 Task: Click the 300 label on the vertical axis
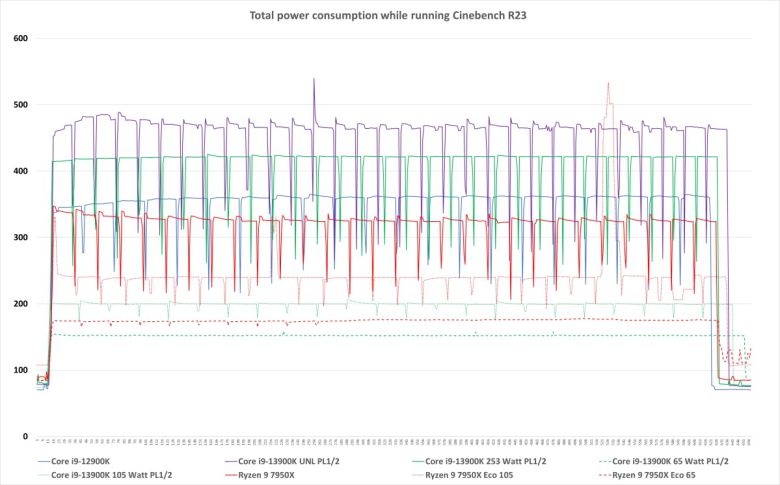21,237
